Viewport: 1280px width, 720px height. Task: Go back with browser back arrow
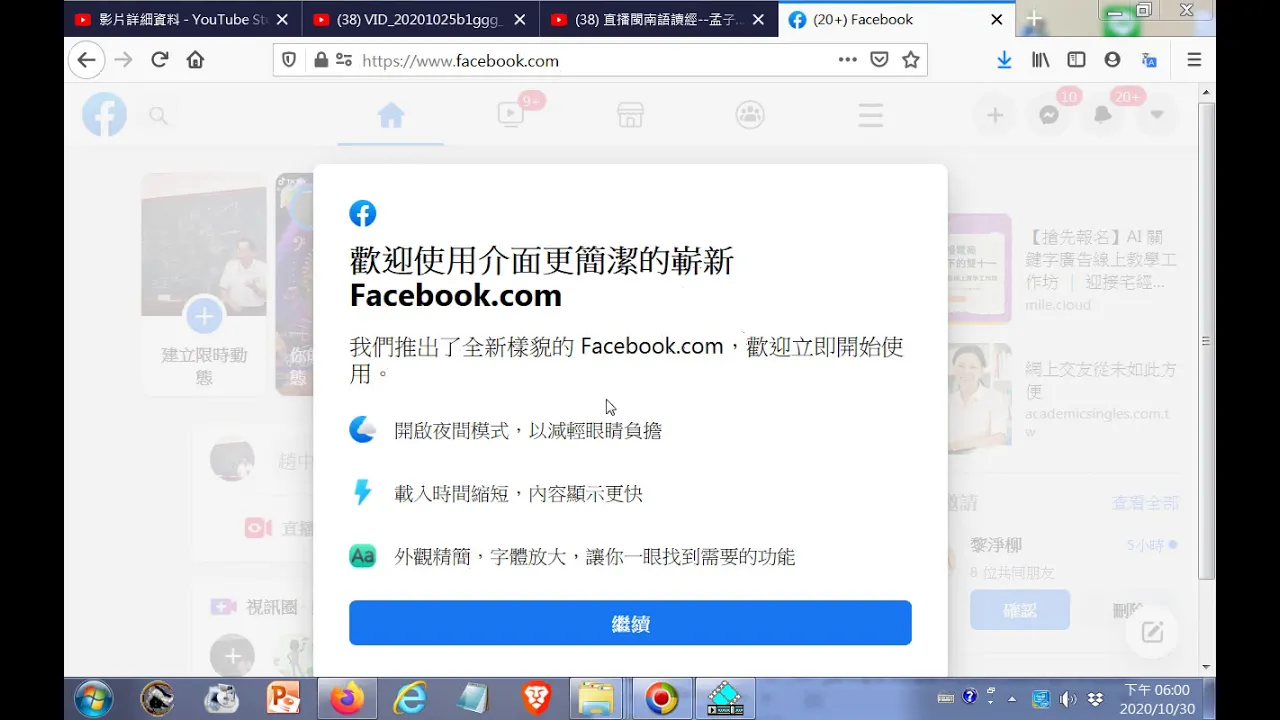click(87, 60)
